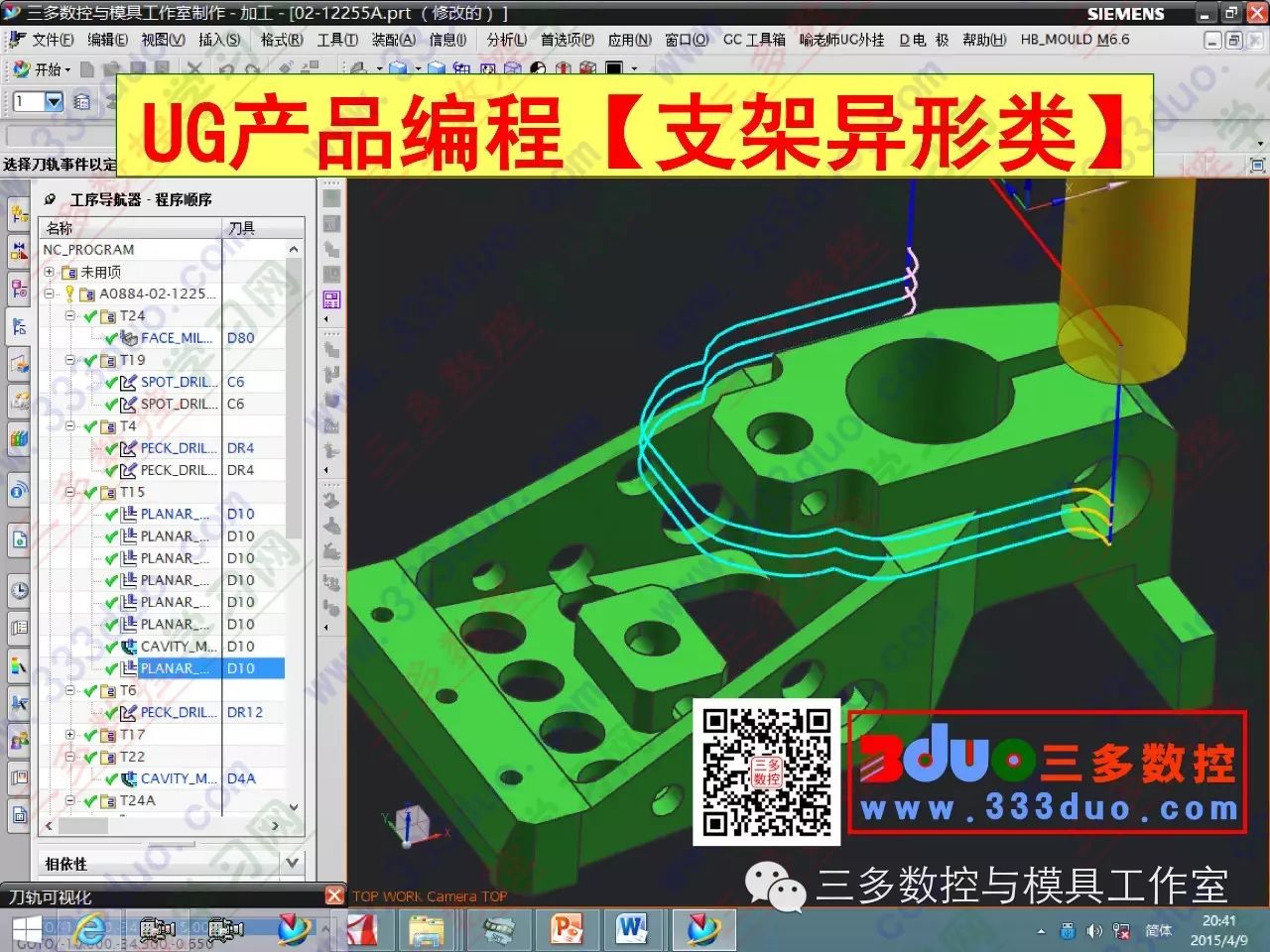Open the Roles people sidebar tab

[x=19, y=741]
